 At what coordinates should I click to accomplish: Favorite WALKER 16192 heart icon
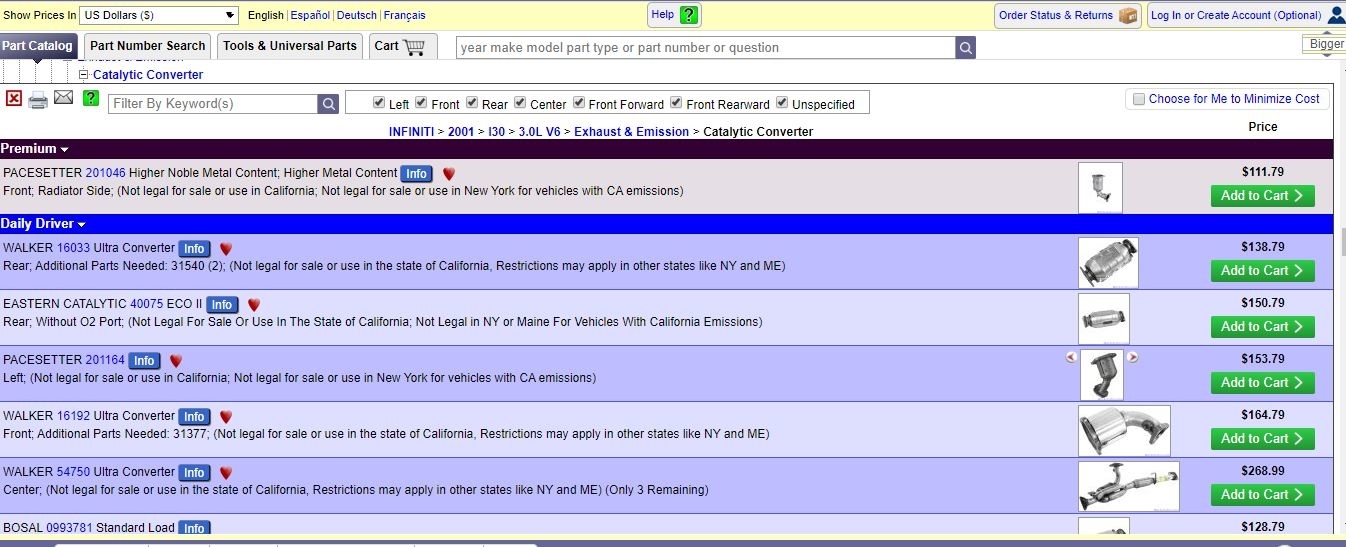(x=226, y=417)
